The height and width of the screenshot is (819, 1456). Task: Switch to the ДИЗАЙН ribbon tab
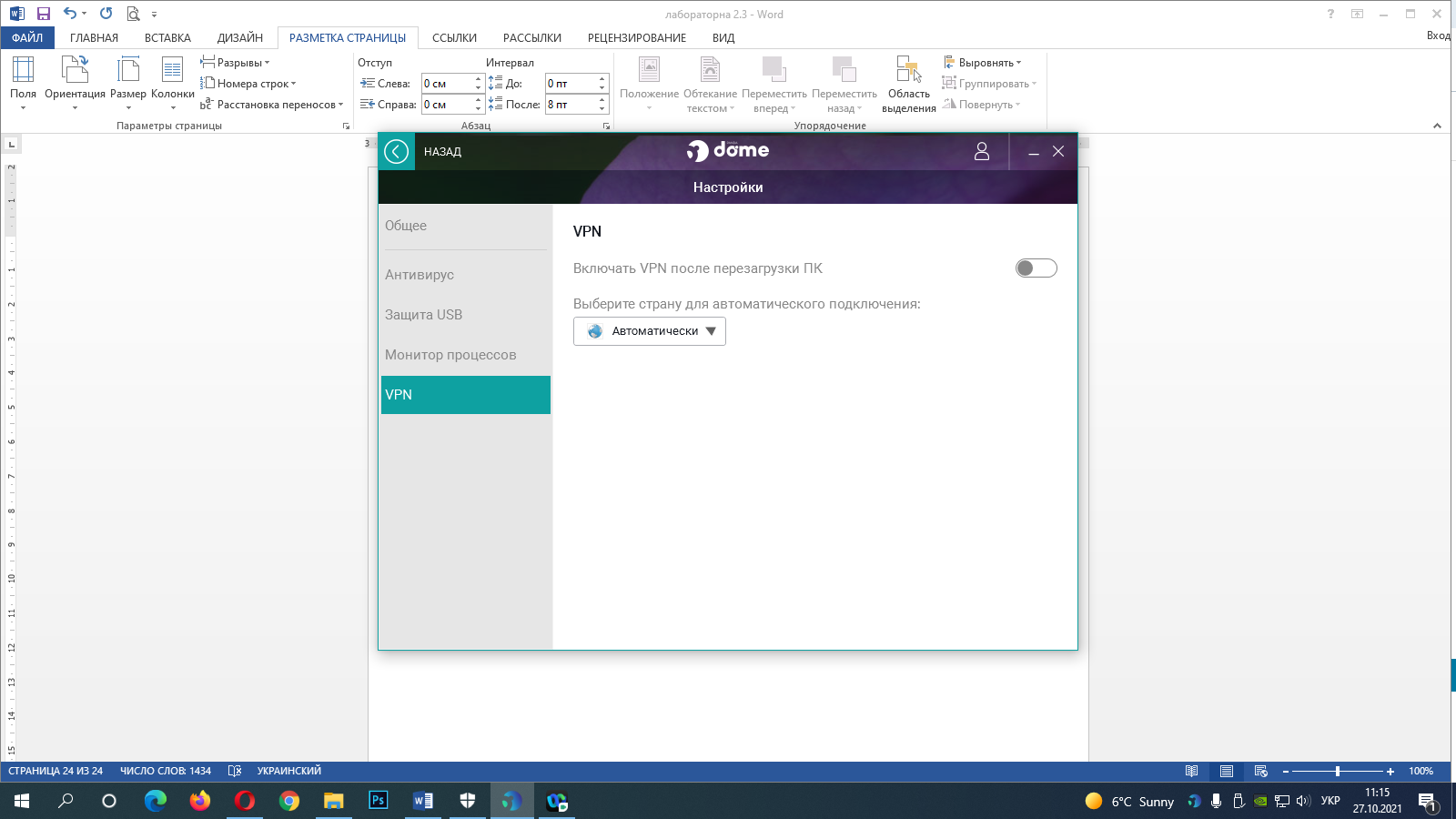pos(240,37)
